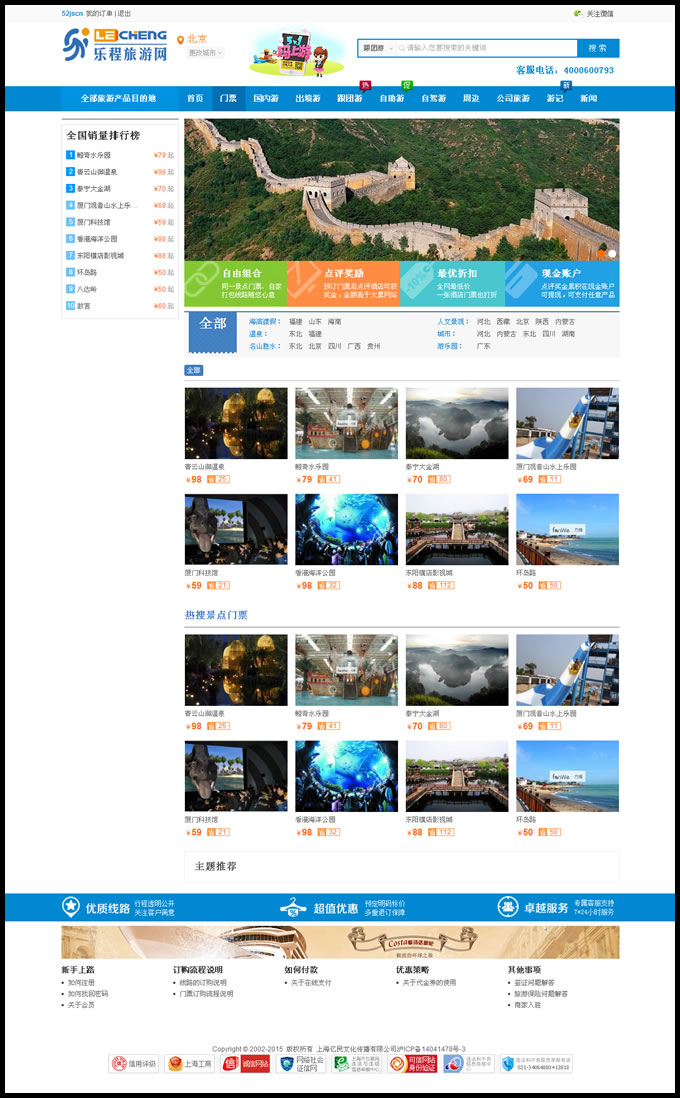Click the small blue 全部 tag
680x1098 pixels.
194,370
